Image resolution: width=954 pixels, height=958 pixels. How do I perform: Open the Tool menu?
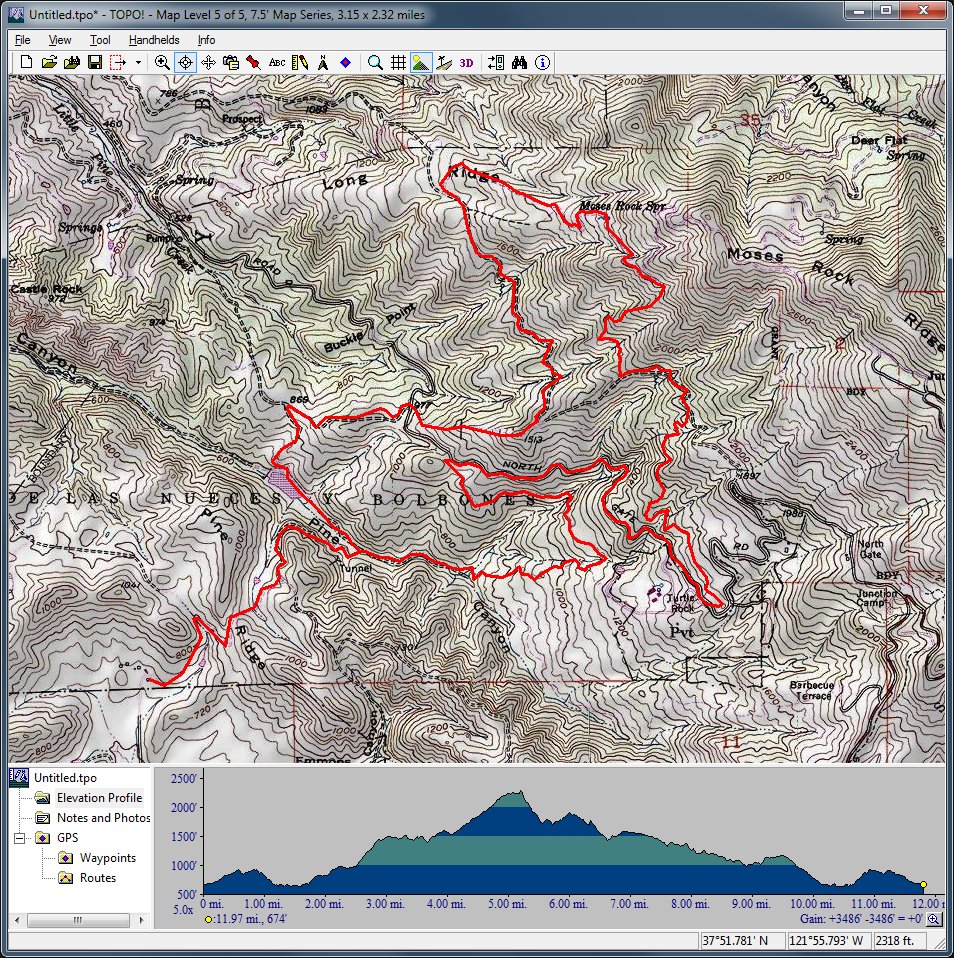click(x=100, y=40)
